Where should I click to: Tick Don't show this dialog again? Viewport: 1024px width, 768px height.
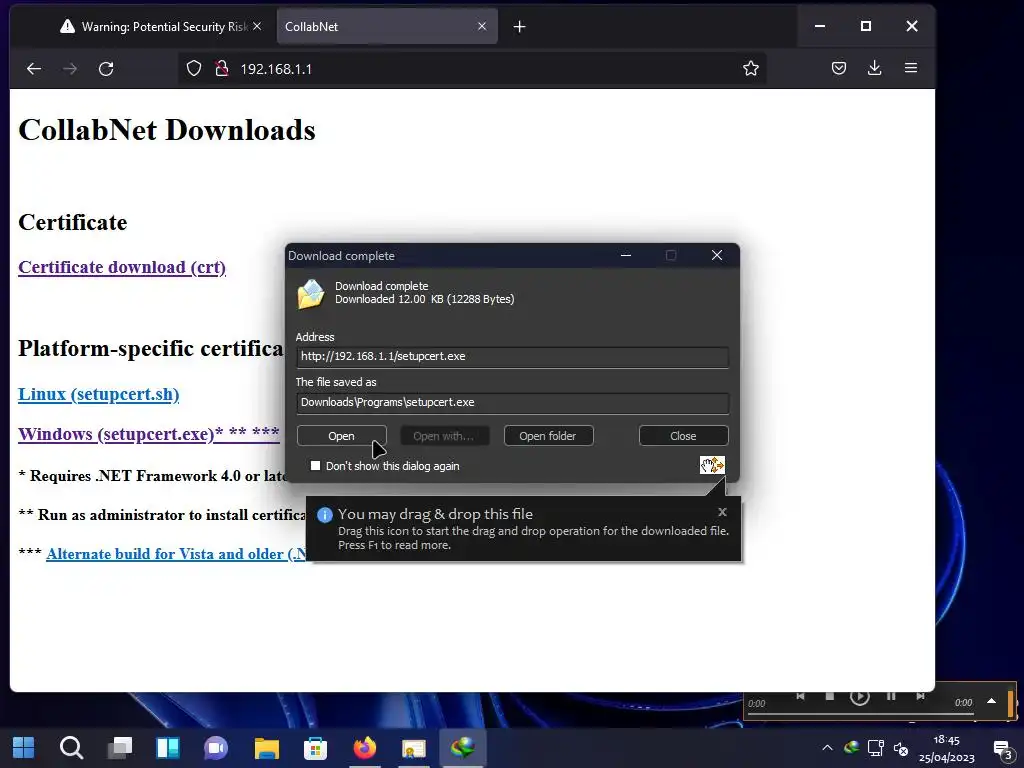315,466
